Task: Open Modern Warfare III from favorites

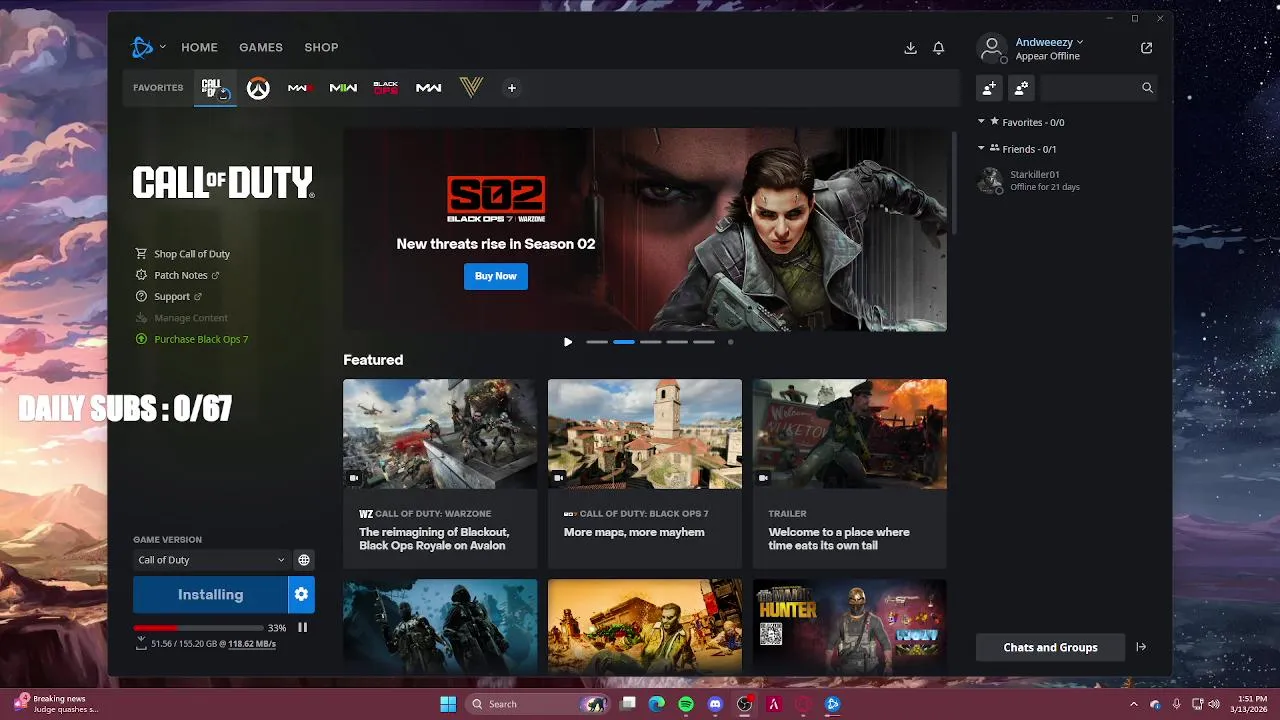Action: (x=300, y=88)
